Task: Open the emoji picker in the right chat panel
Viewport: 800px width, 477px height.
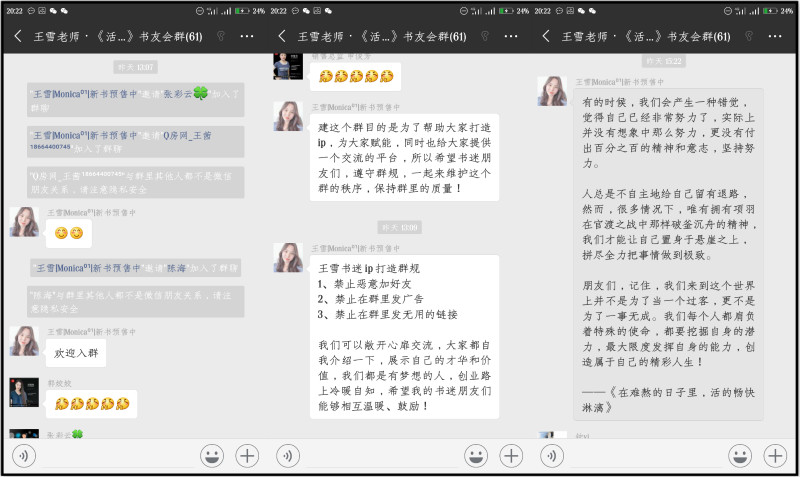Action: click(739, 455)
